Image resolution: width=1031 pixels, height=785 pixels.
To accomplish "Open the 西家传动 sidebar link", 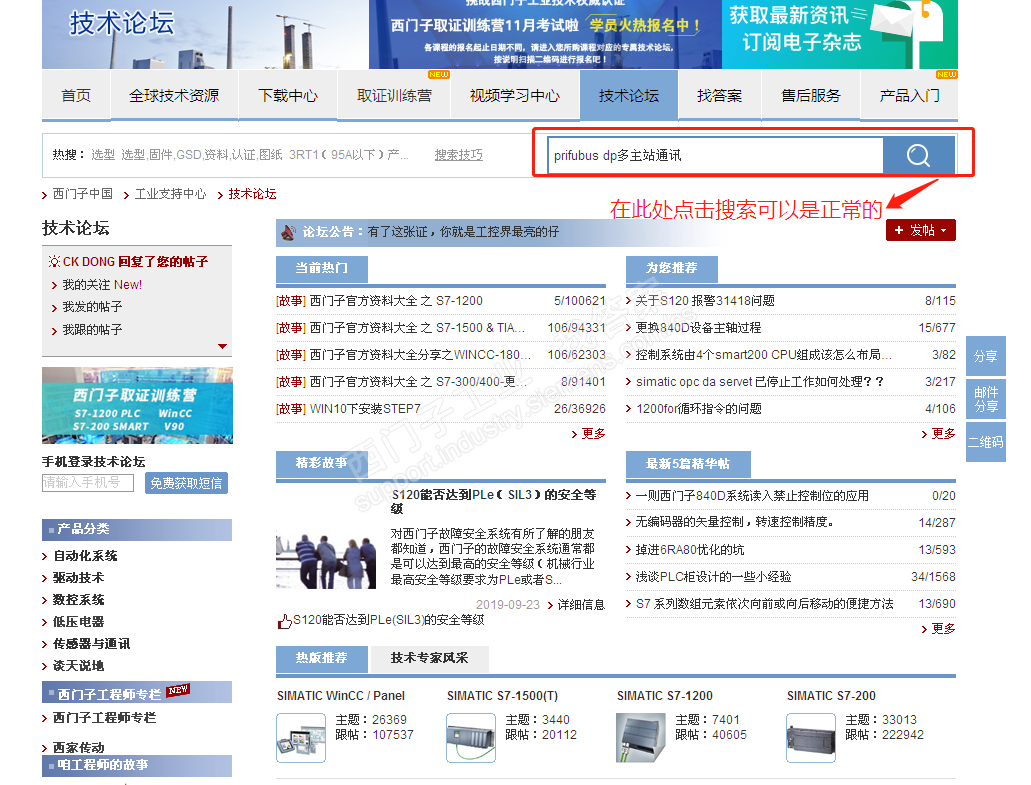I will click(x=79, y=748).
